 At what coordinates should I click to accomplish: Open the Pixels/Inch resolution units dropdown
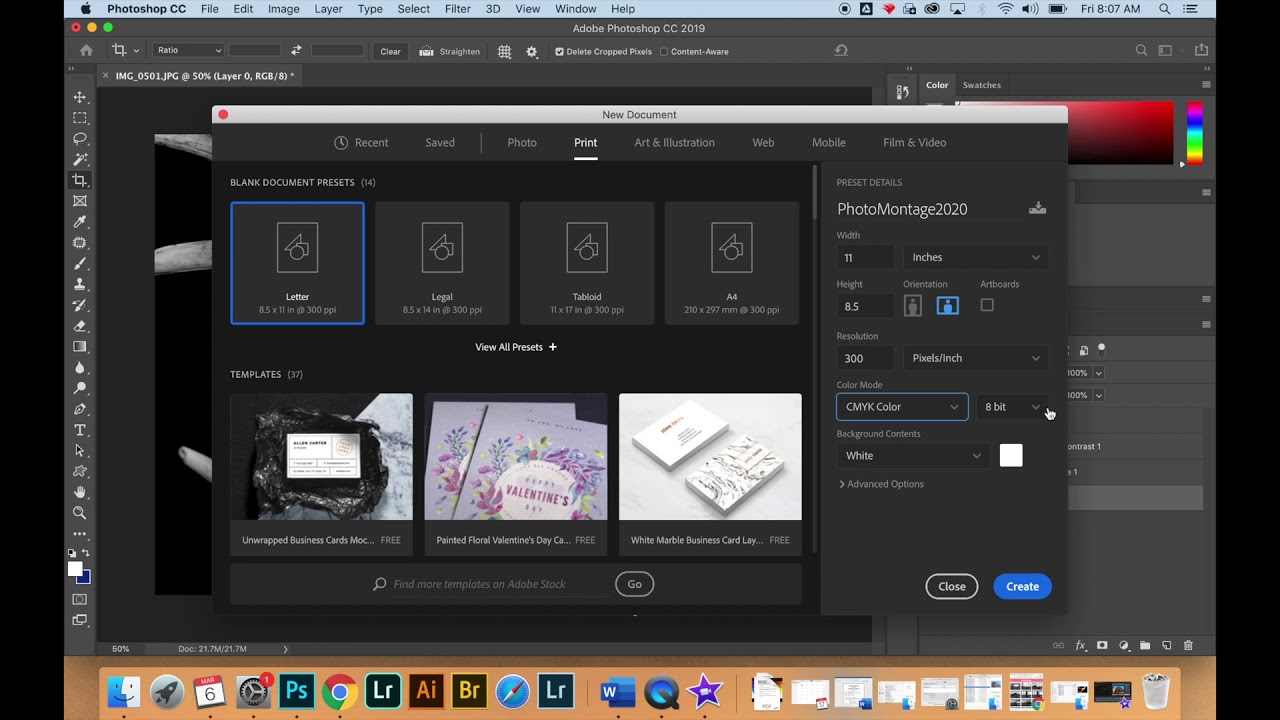[975, 358]
